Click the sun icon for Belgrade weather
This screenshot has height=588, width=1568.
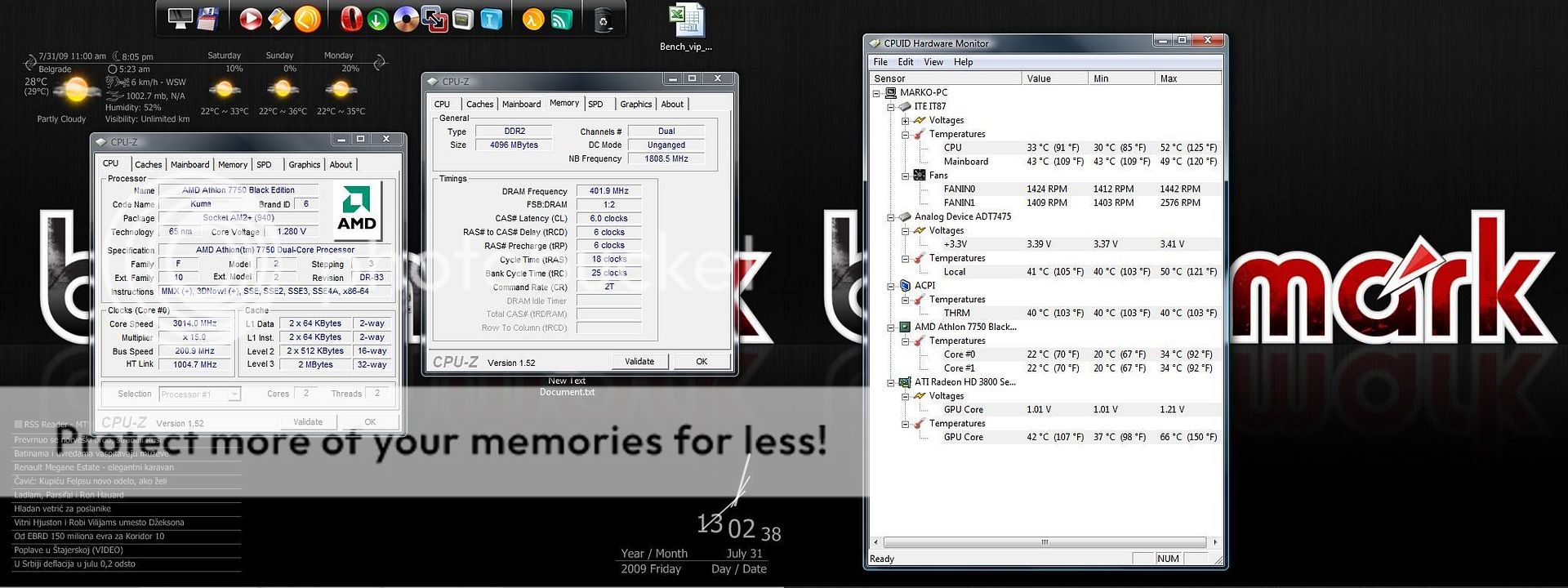pos(76,89)
